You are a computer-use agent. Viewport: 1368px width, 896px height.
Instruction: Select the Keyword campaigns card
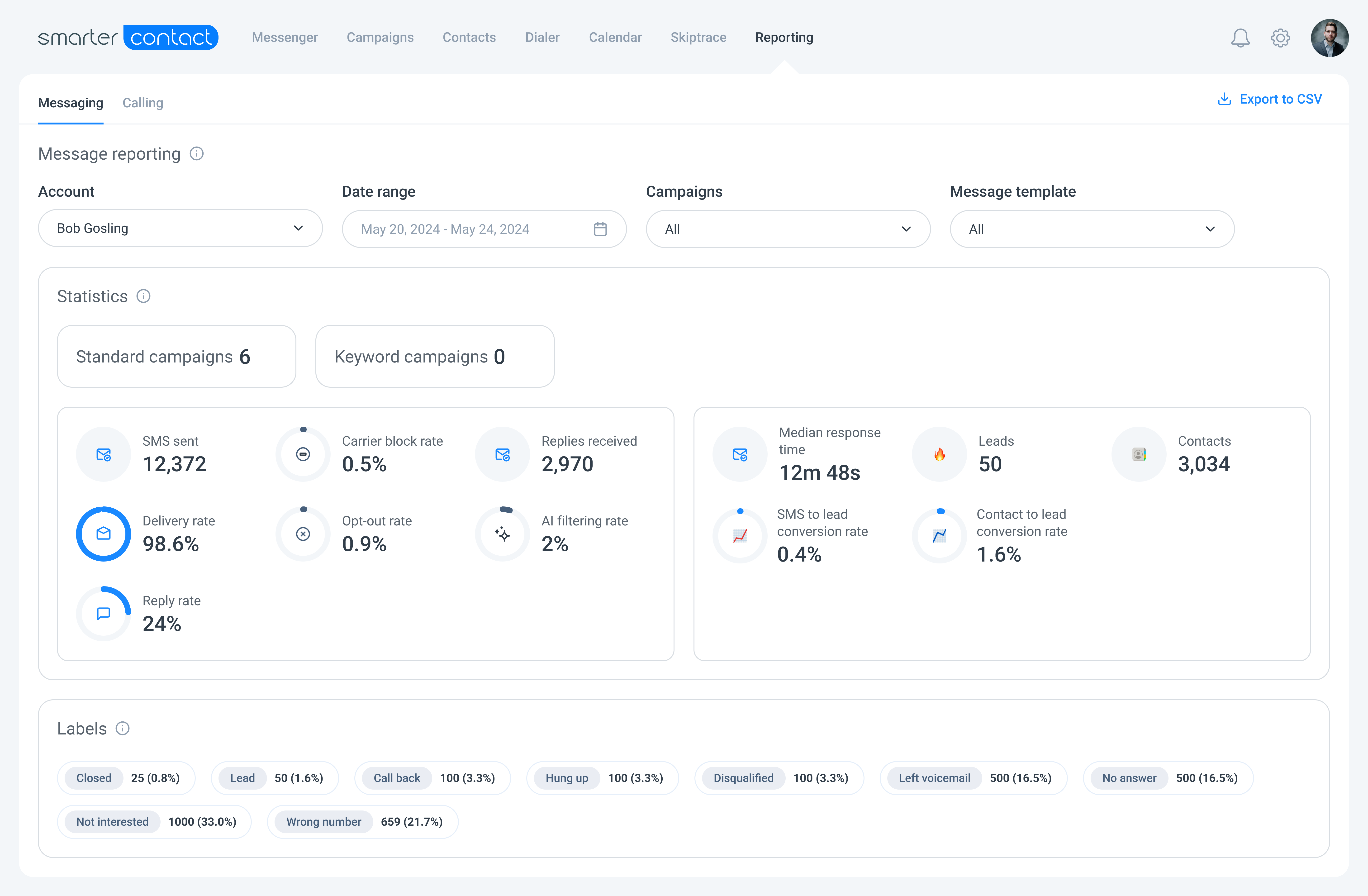[435, 356]
